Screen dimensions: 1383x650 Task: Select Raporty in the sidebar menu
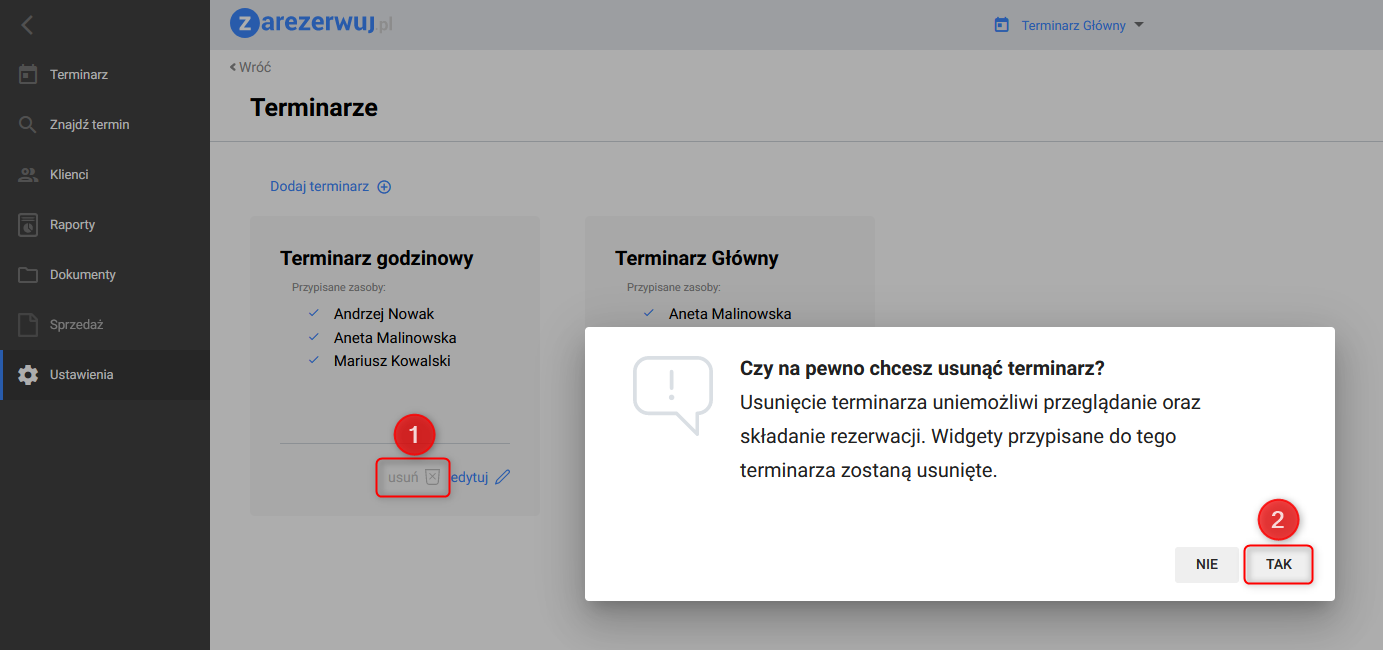tap(72, 225)
